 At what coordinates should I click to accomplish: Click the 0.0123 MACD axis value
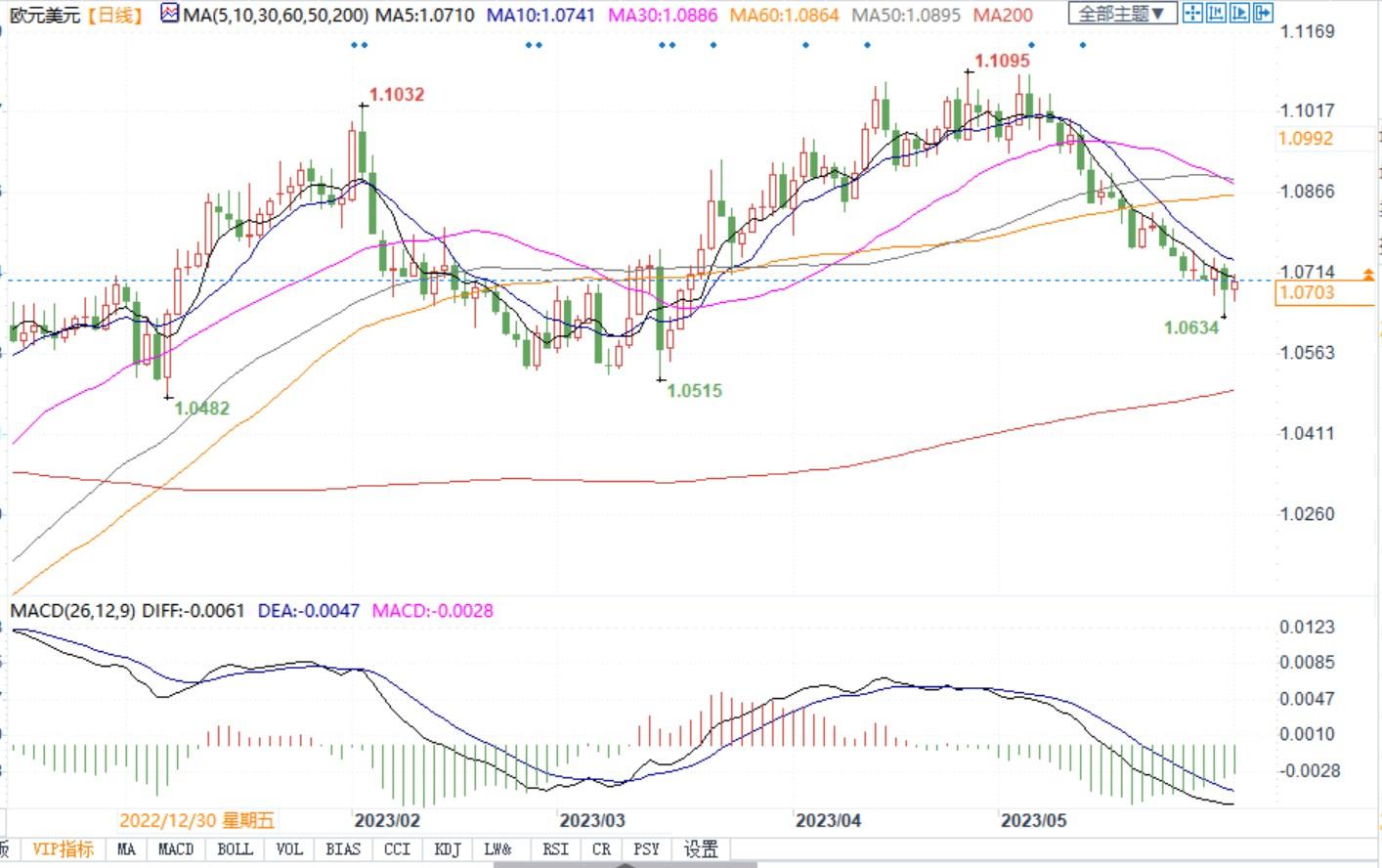[1308, 627]
